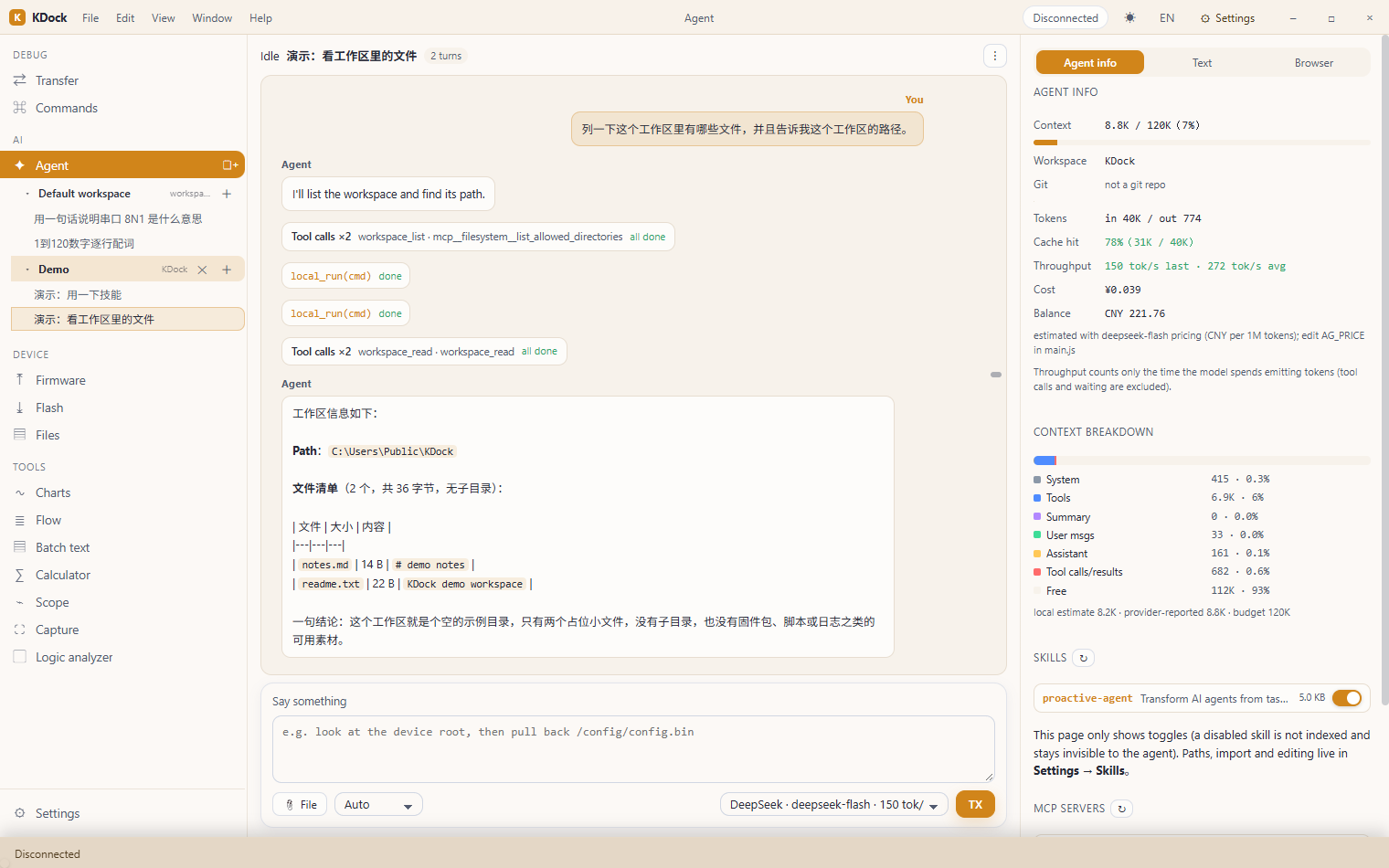Switch the interface language via EN
The height and width of the screenshot is (868, 1389).
[1167, 18]
